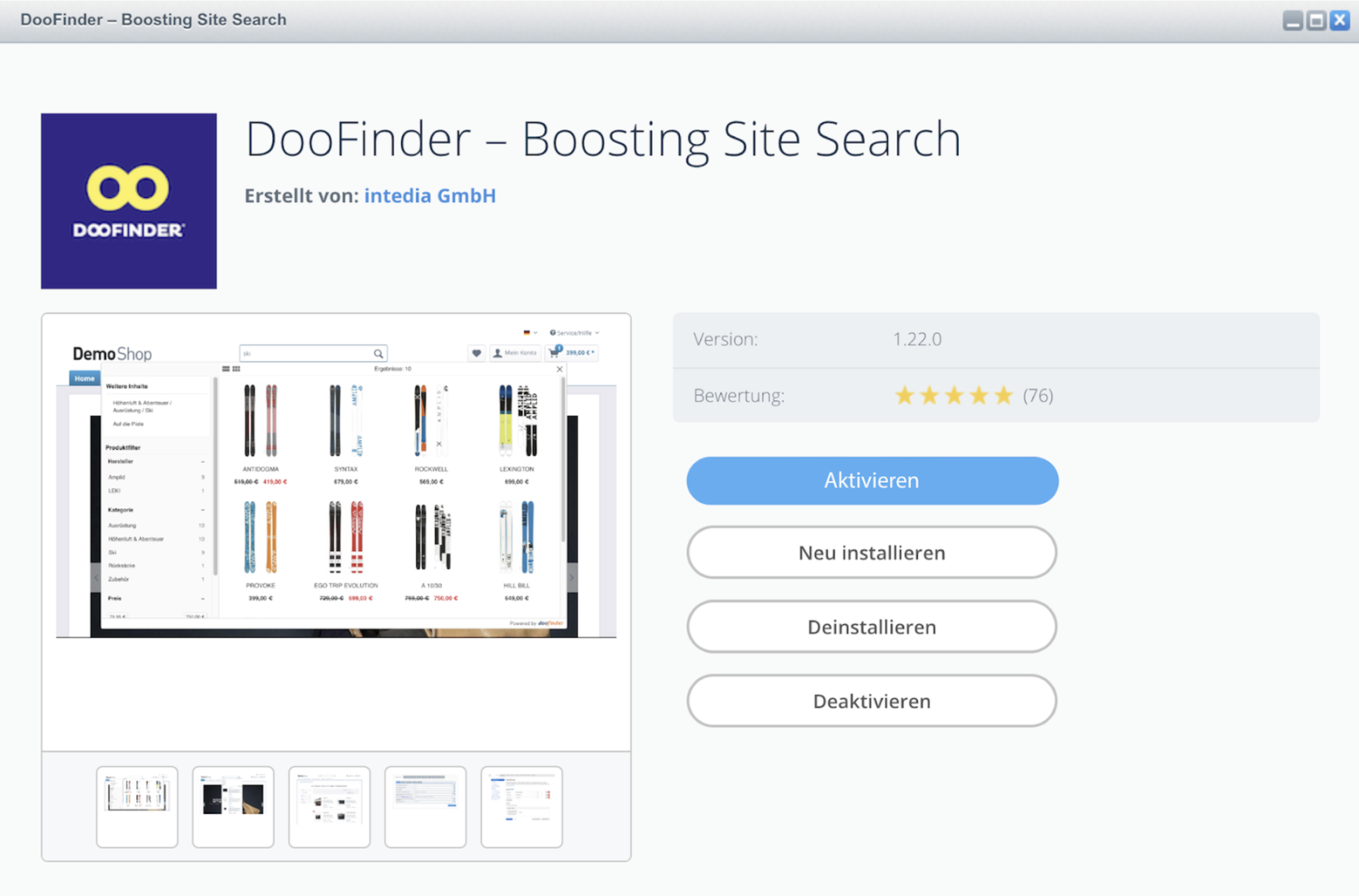Minimize the DooFinder window
1359x896 pixels.
tap(1292, 20)
